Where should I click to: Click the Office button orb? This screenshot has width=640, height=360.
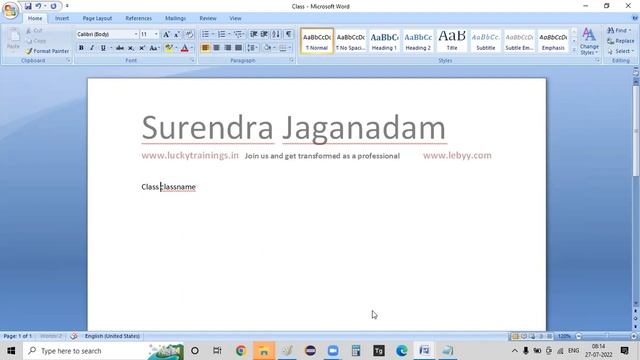pos(11,10)
